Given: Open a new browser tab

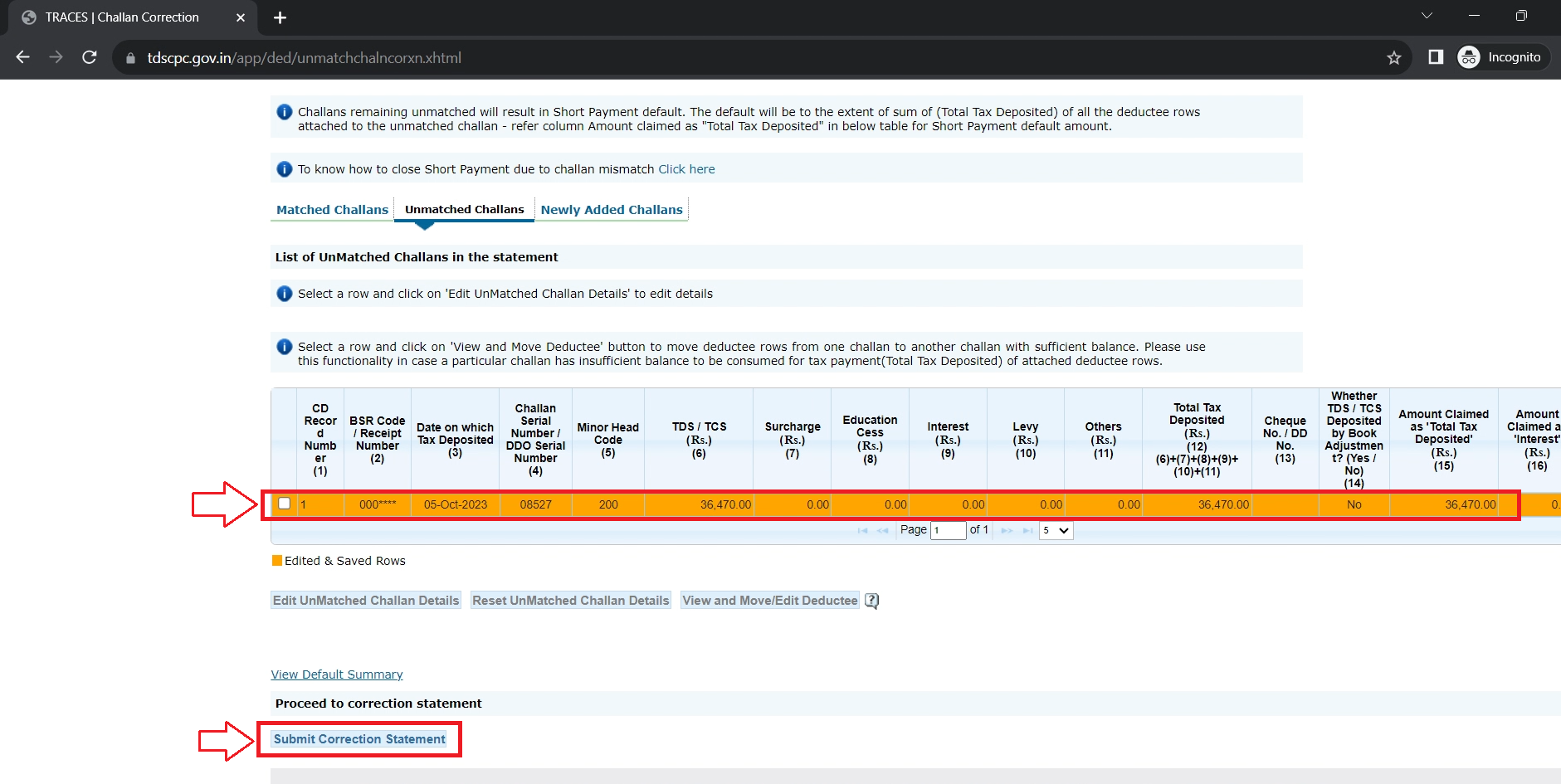Looking at the screenshot, I should (x=280, y=17).
